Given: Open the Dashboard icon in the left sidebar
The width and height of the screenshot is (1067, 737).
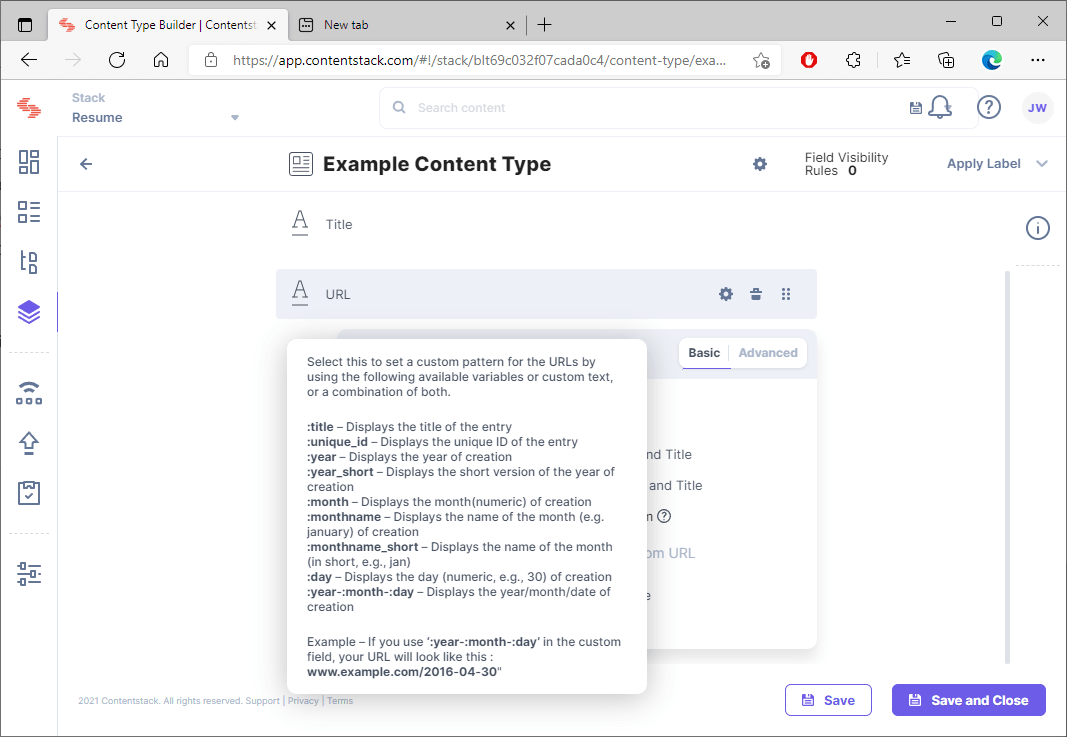Looking at the screenshot, I should click(x=29, y=162).
